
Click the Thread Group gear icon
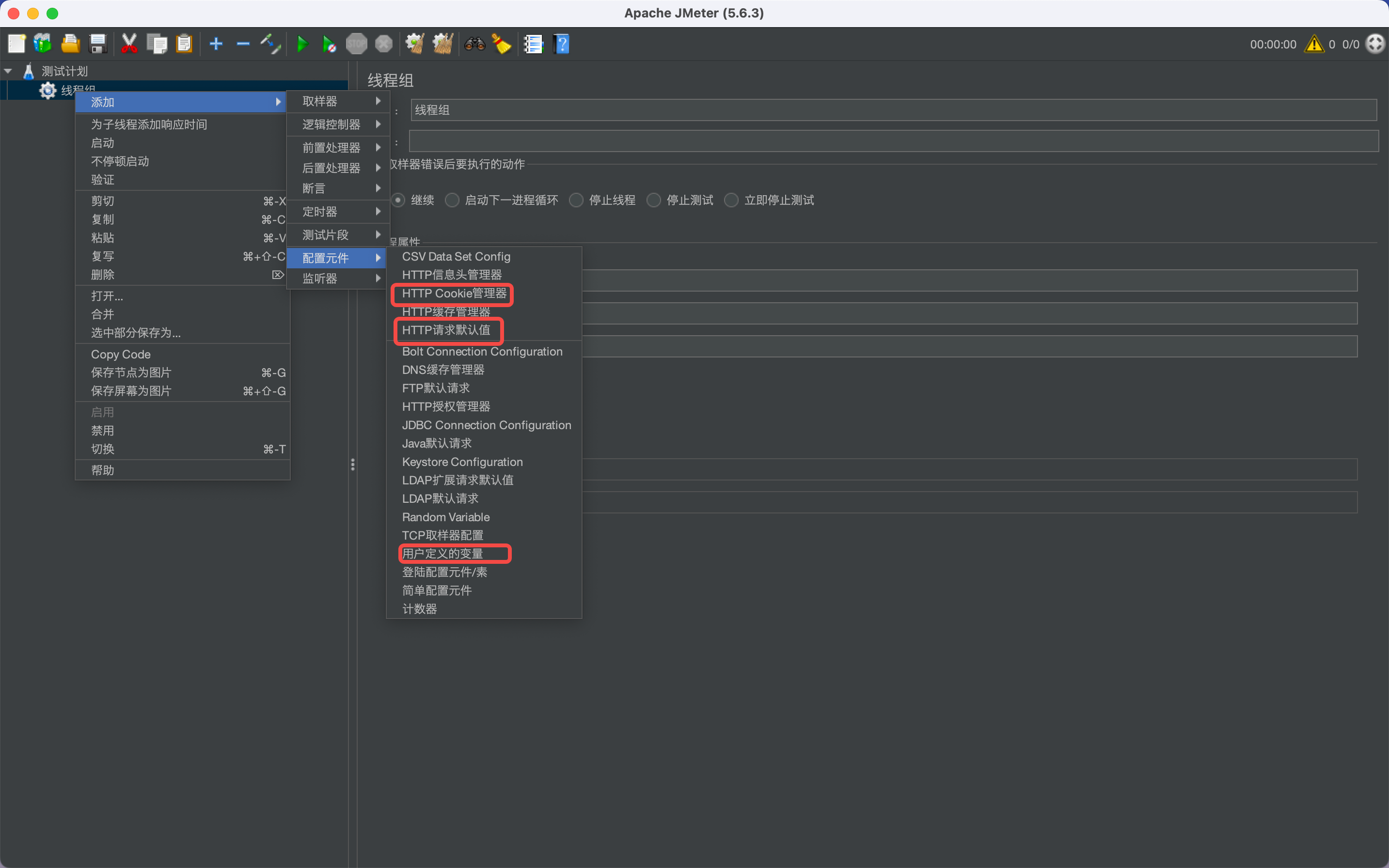coord(47,90)
